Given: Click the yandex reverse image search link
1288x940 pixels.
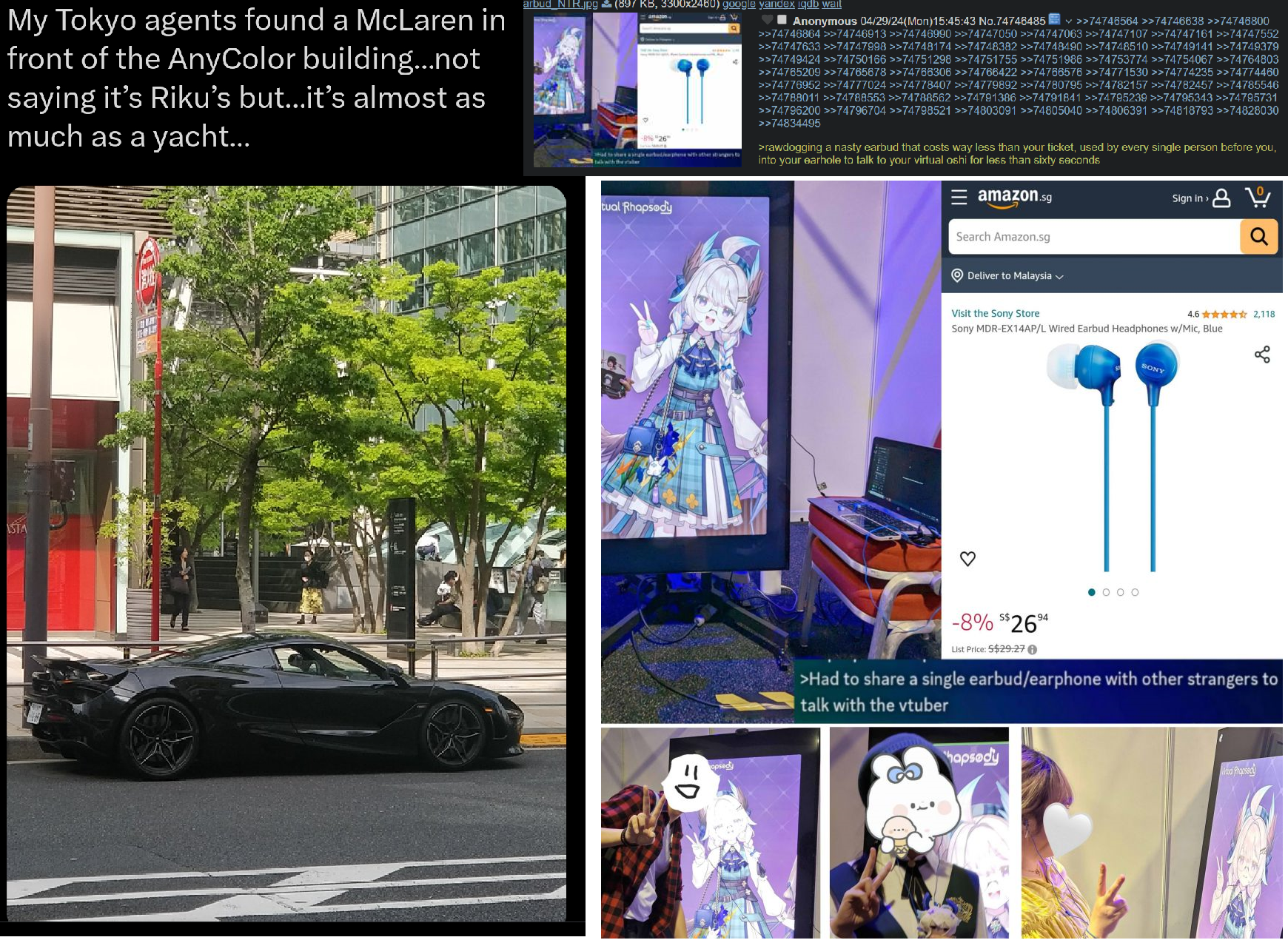Looking at the screenshot, I should click(777, 4).
